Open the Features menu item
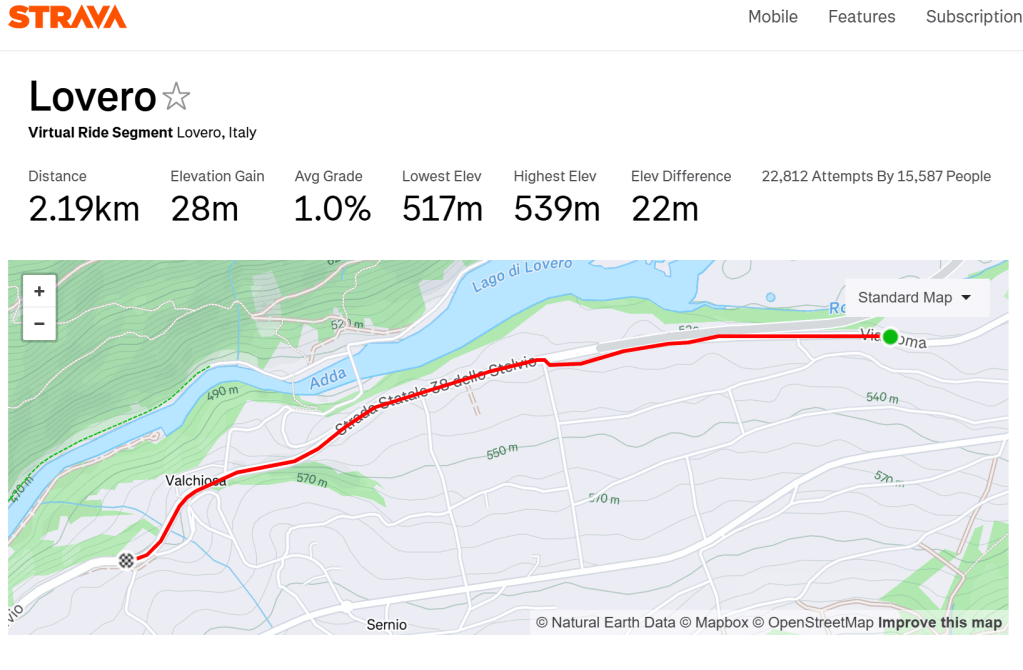This screenshot has width=1023, height=670. click(x=861, y=17)
